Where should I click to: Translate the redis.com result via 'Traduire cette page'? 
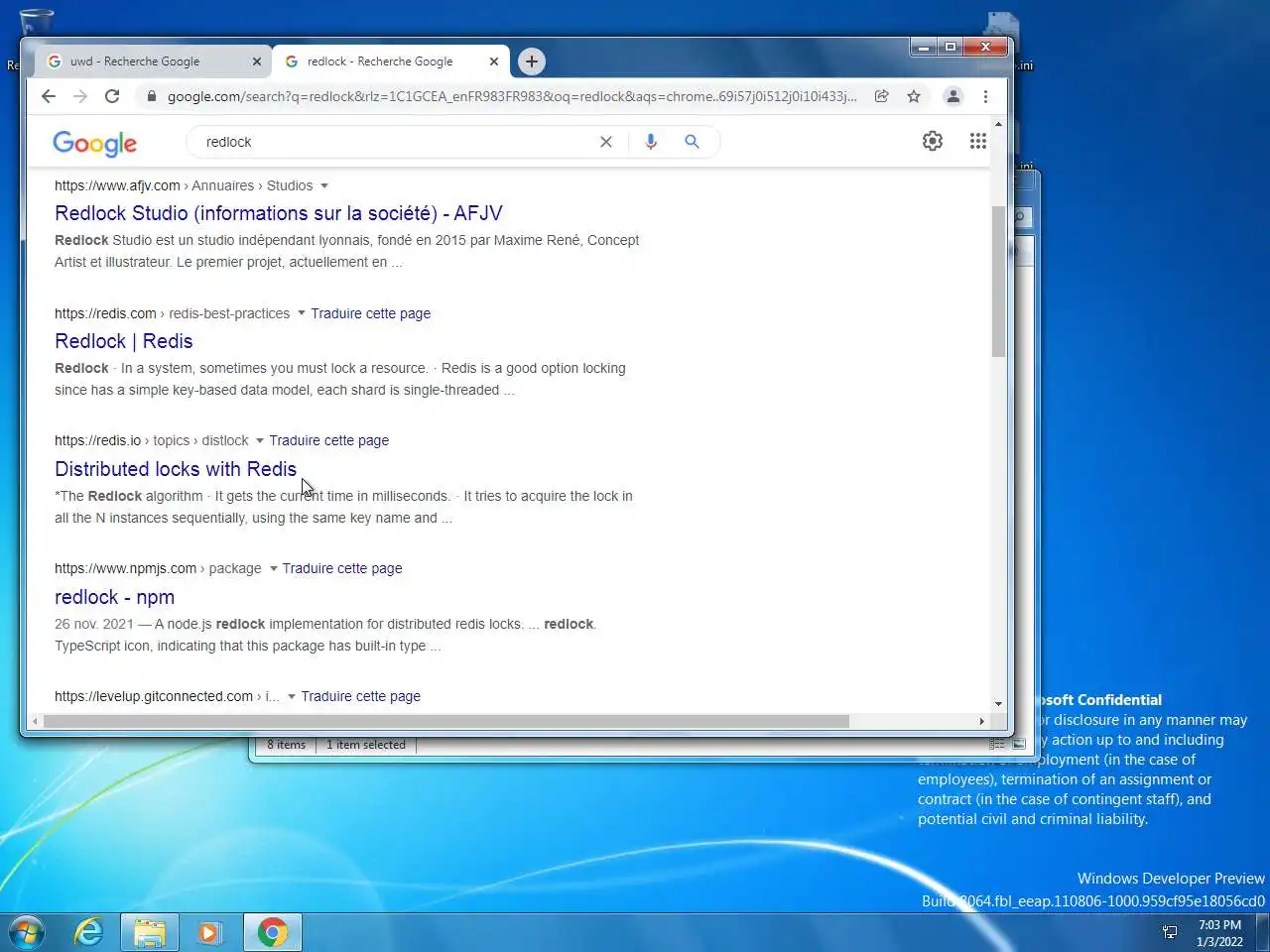click(x=371, y=313)
